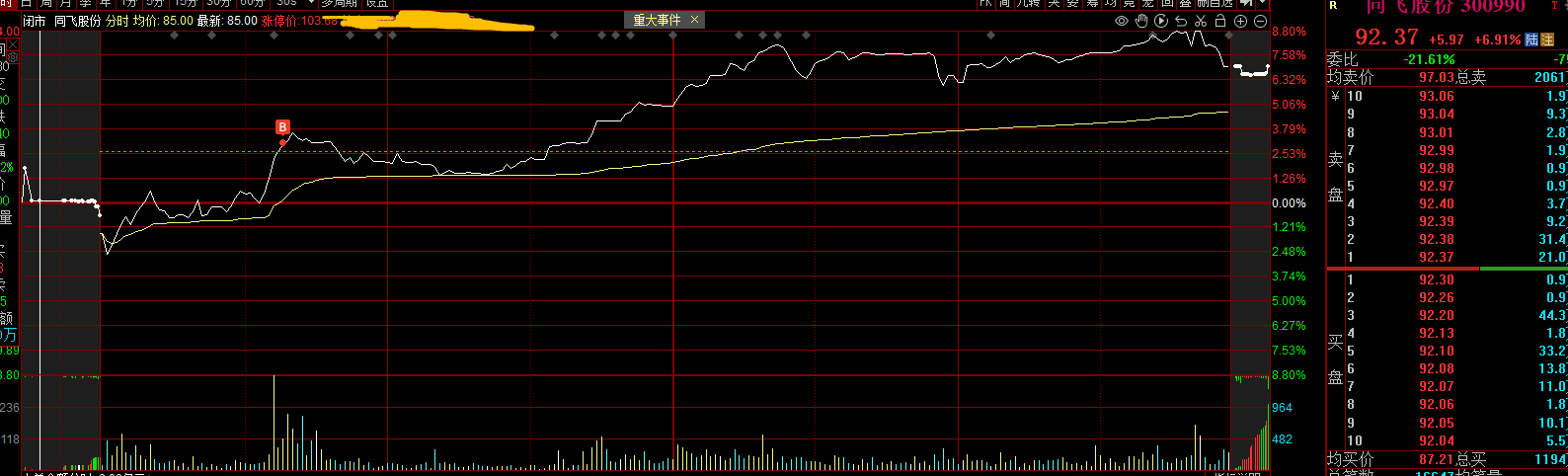Click the red B buy marker on chart
This screenshot has width=1568, height=476.
coord(282,127)
